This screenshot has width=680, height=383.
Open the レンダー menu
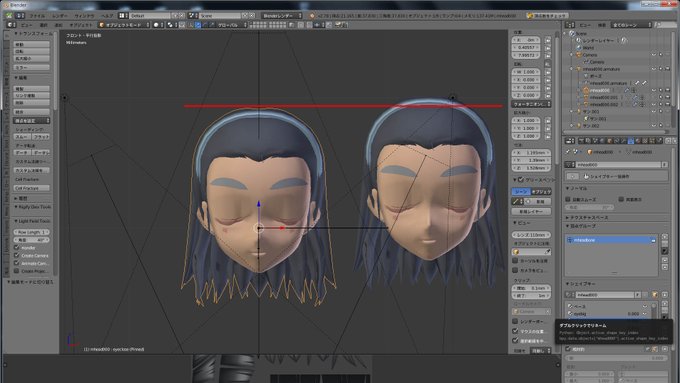click(60, 16)
